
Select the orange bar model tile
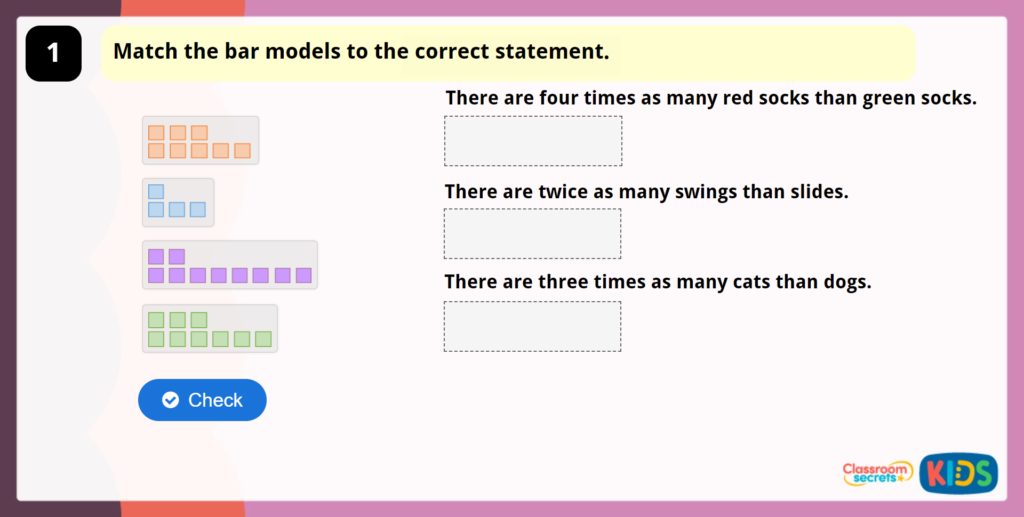click(200, 141)
